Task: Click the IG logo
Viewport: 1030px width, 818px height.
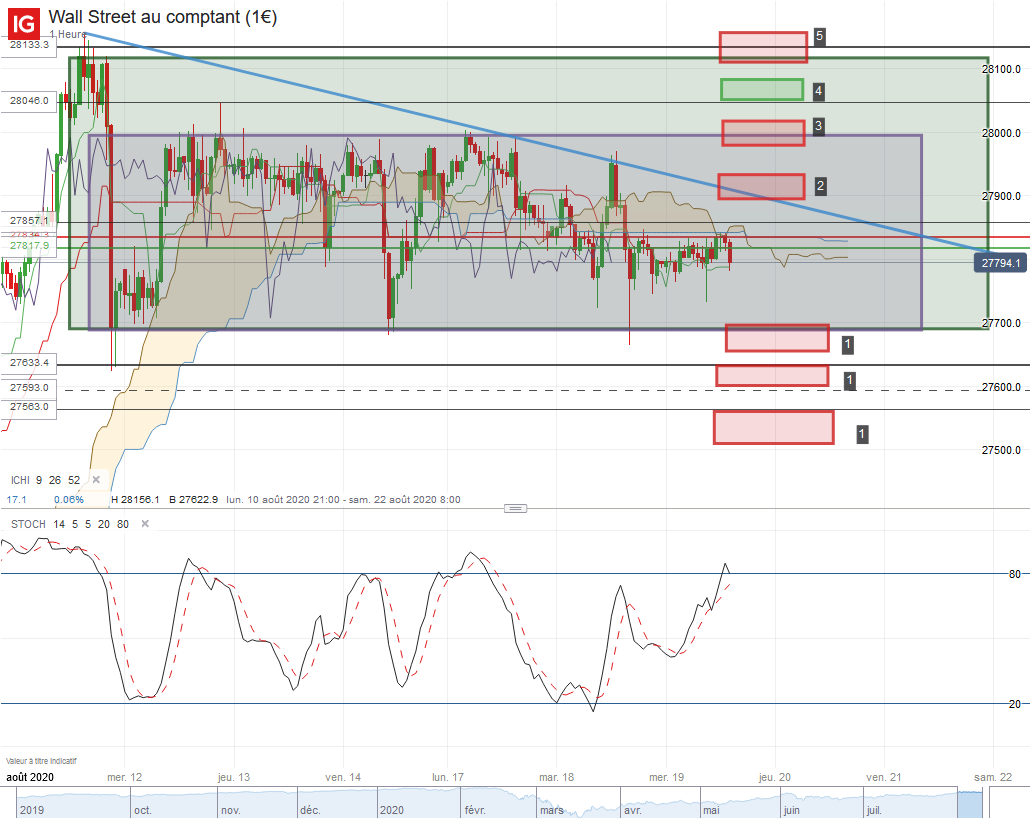Action: [x=24, y=24]
